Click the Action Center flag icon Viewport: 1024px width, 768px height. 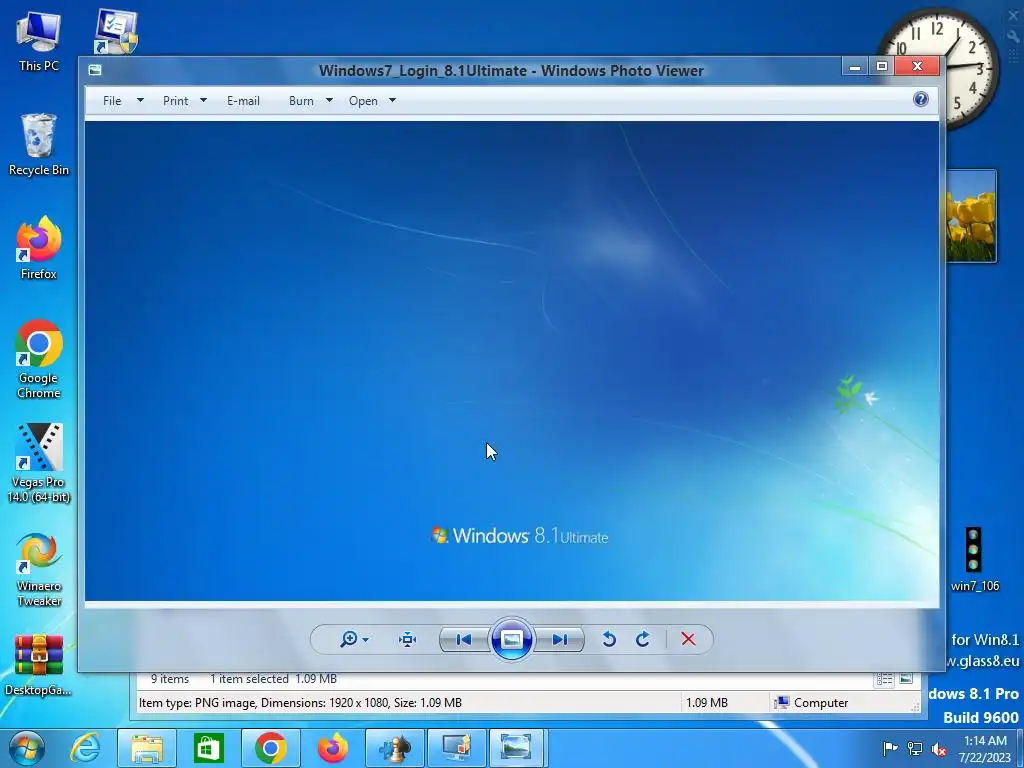click(890, 748)
